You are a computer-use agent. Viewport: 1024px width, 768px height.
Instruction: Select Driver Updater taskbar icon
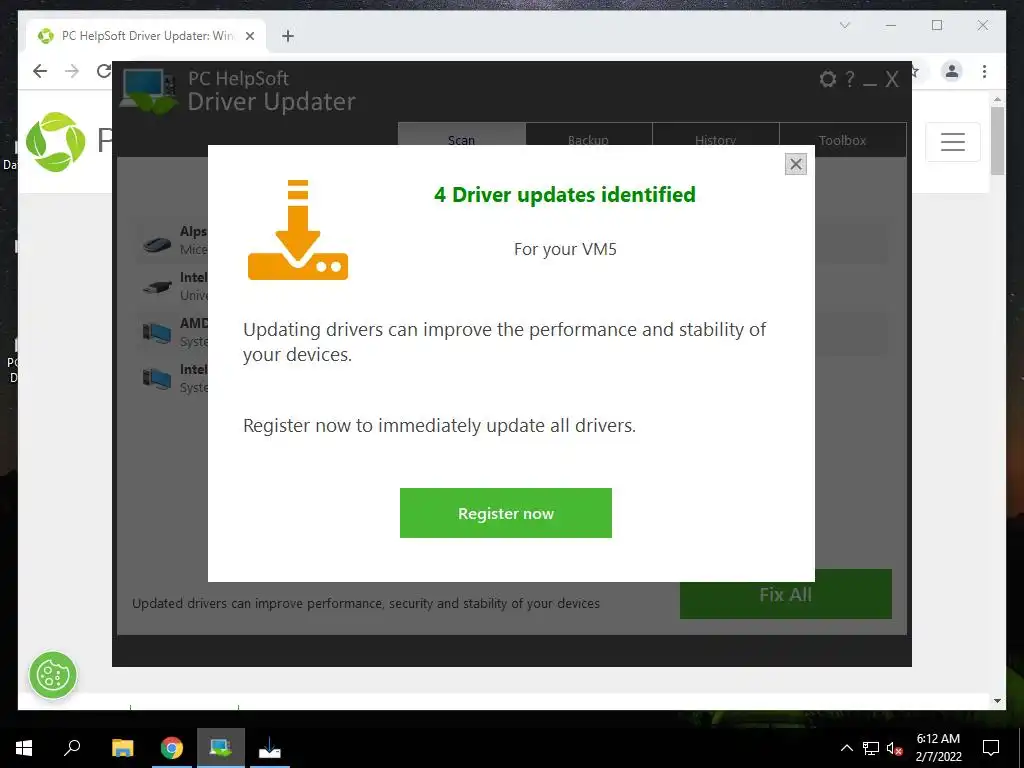(221, 748)
